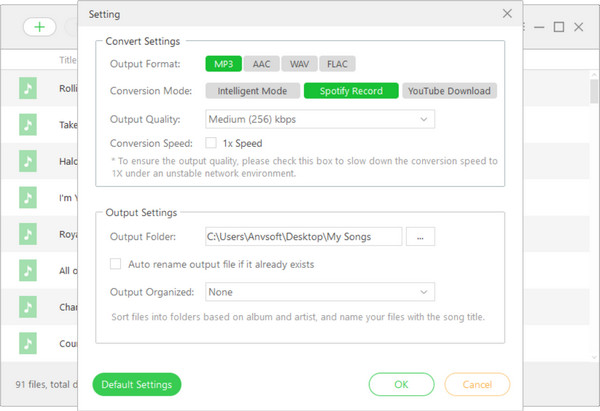
Task: Click music note icon beside Roya row
Action: point(28,234)
